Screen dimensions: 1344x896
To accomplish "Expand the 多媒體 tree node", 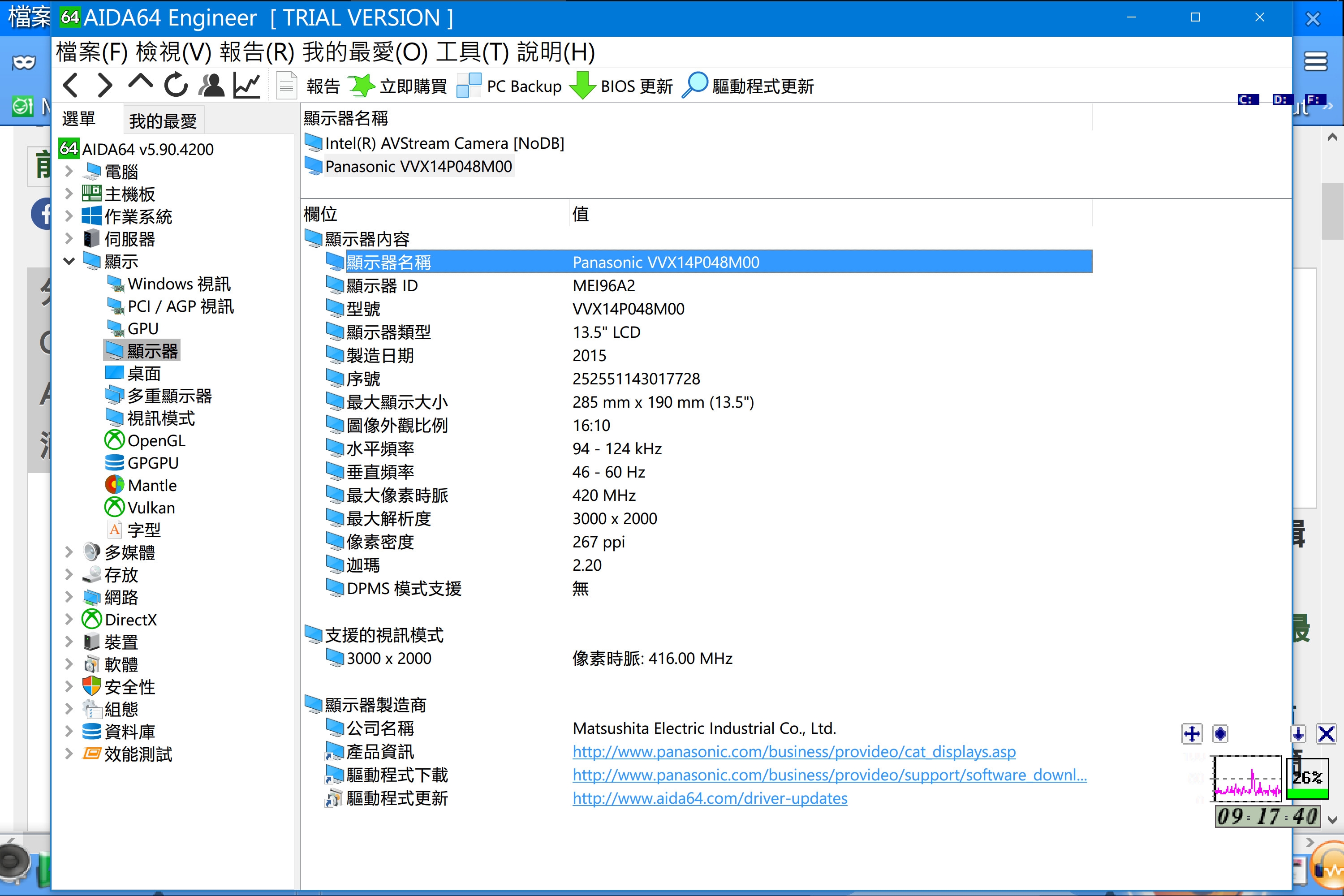I will (69, 552).
